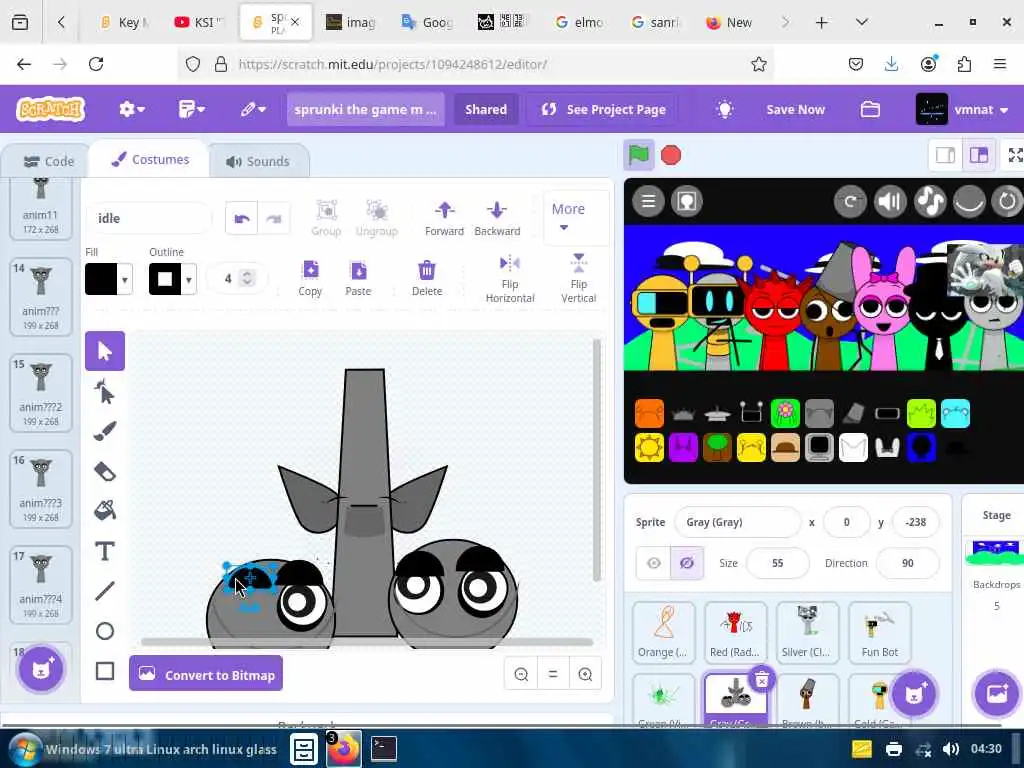Screen dimensions: 1024x768
Task: Switch to the New Firefox tab
Action: pos(729,22)
